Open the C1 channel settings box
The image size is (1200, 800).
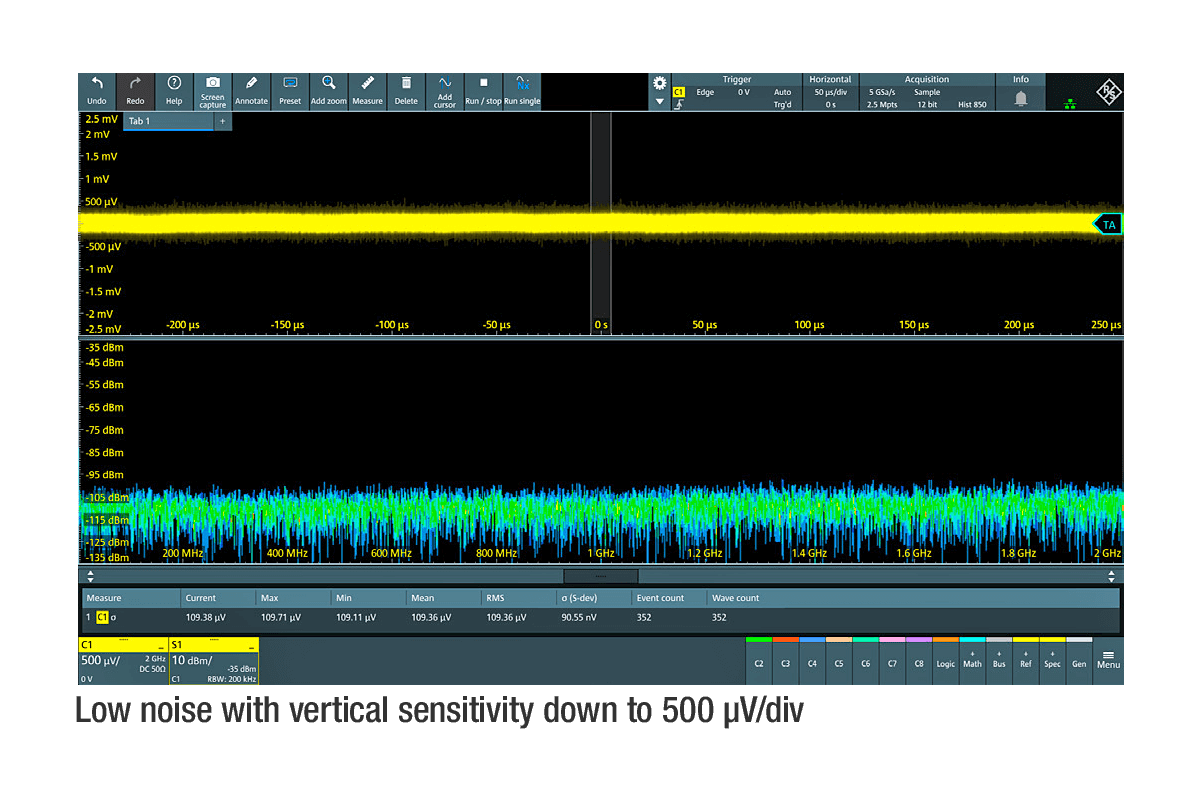[x=123, y=661]
